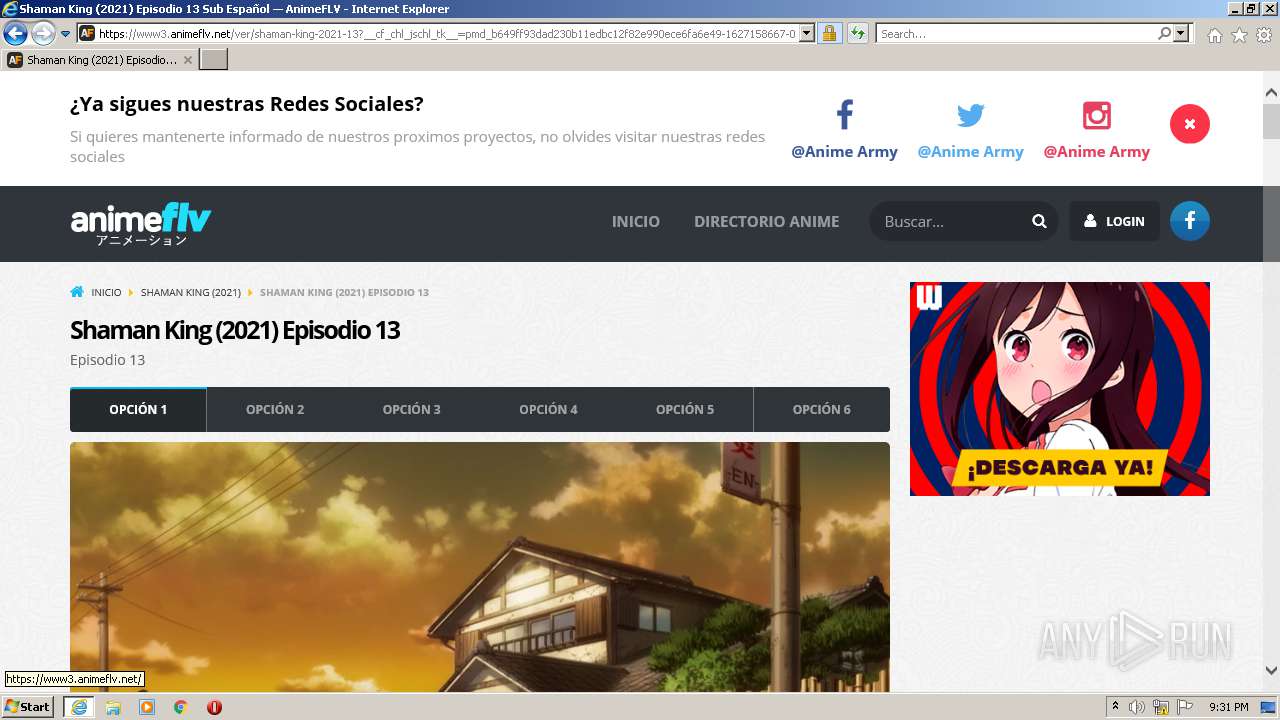Open the search provider dropdown arrow
Viewport: 1280px width, 720px height.
point(1182,33)
